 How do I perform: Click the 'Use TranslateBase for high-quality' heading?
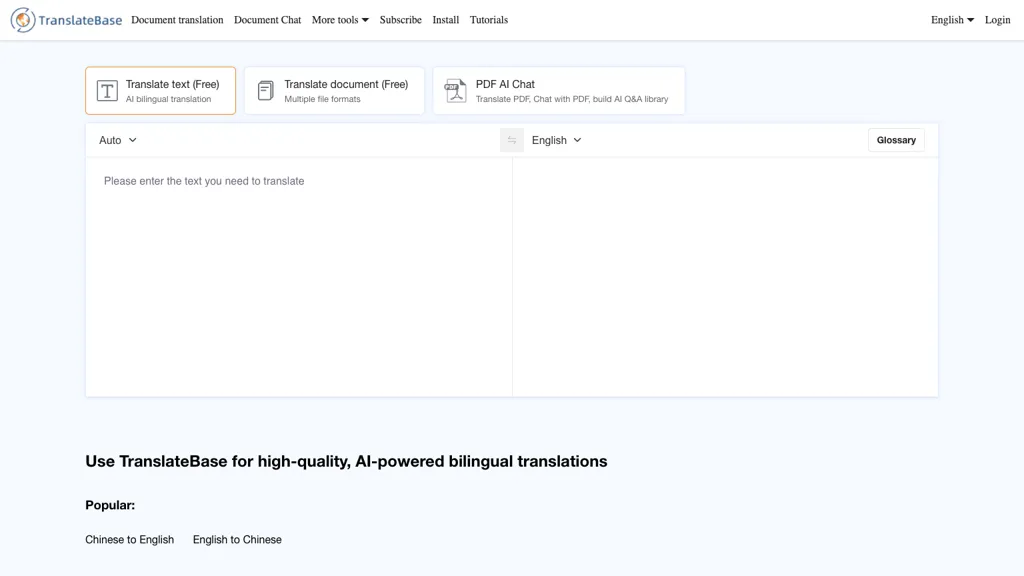click(346, 462)
